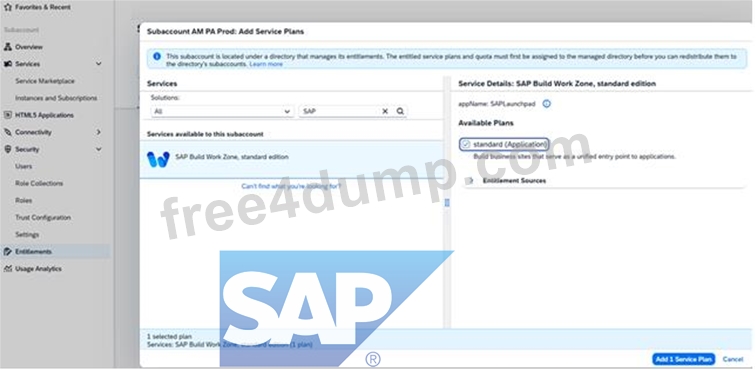
Task: Follow the Learn more link
Action: 266,64
